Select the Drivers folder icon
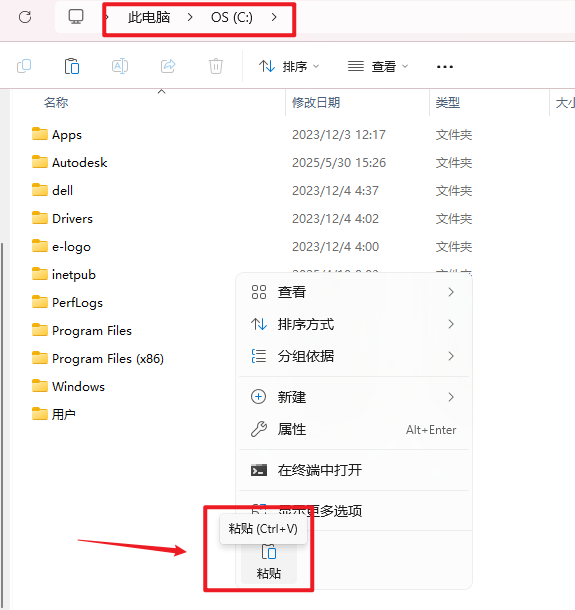 pos(40,217)
